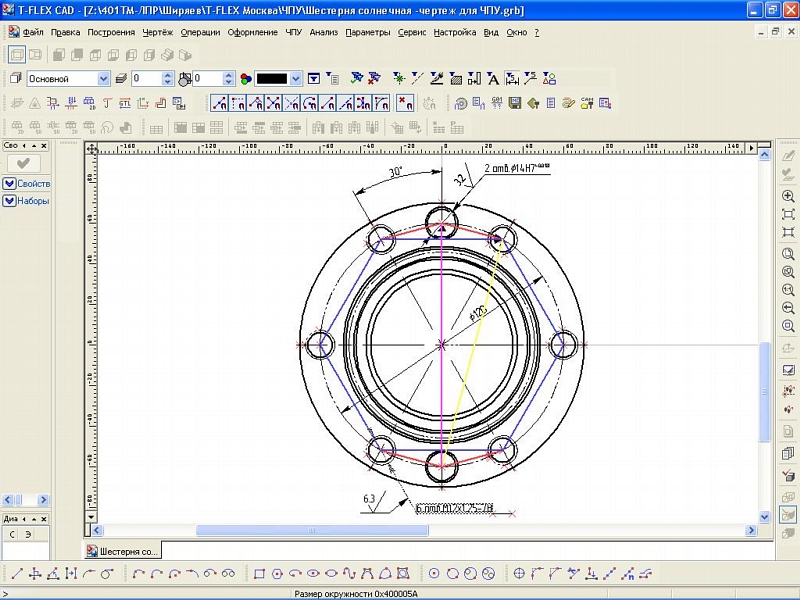Toggle clear-all filter with red cross
The image size is (800, 600).
pos(375,78)
